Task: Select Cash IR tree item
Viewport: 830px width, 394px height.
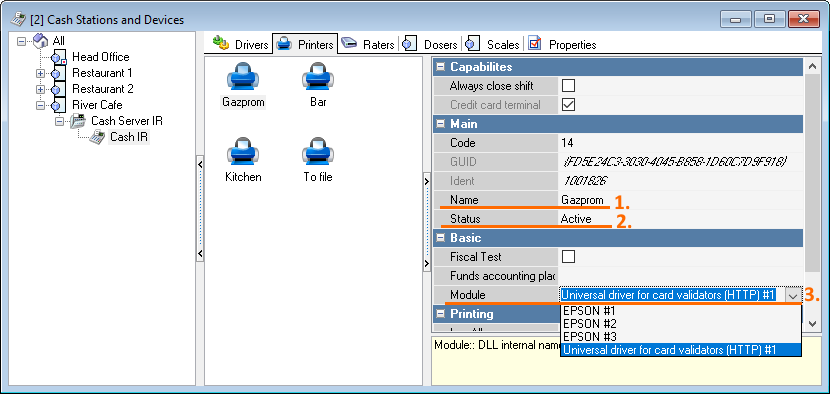Action: [129, 137]
